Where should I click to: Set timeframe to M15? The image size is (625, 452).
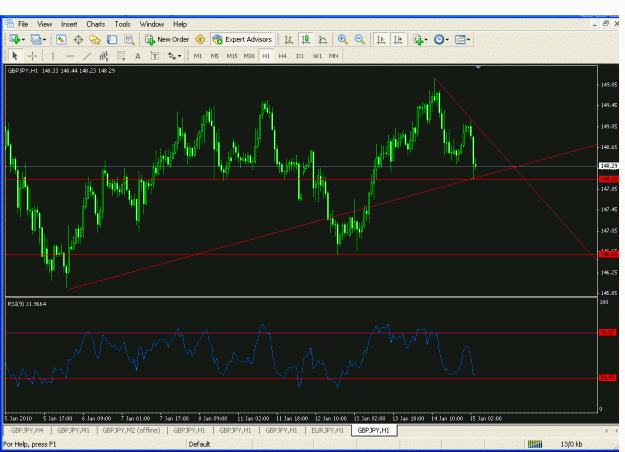232,56
